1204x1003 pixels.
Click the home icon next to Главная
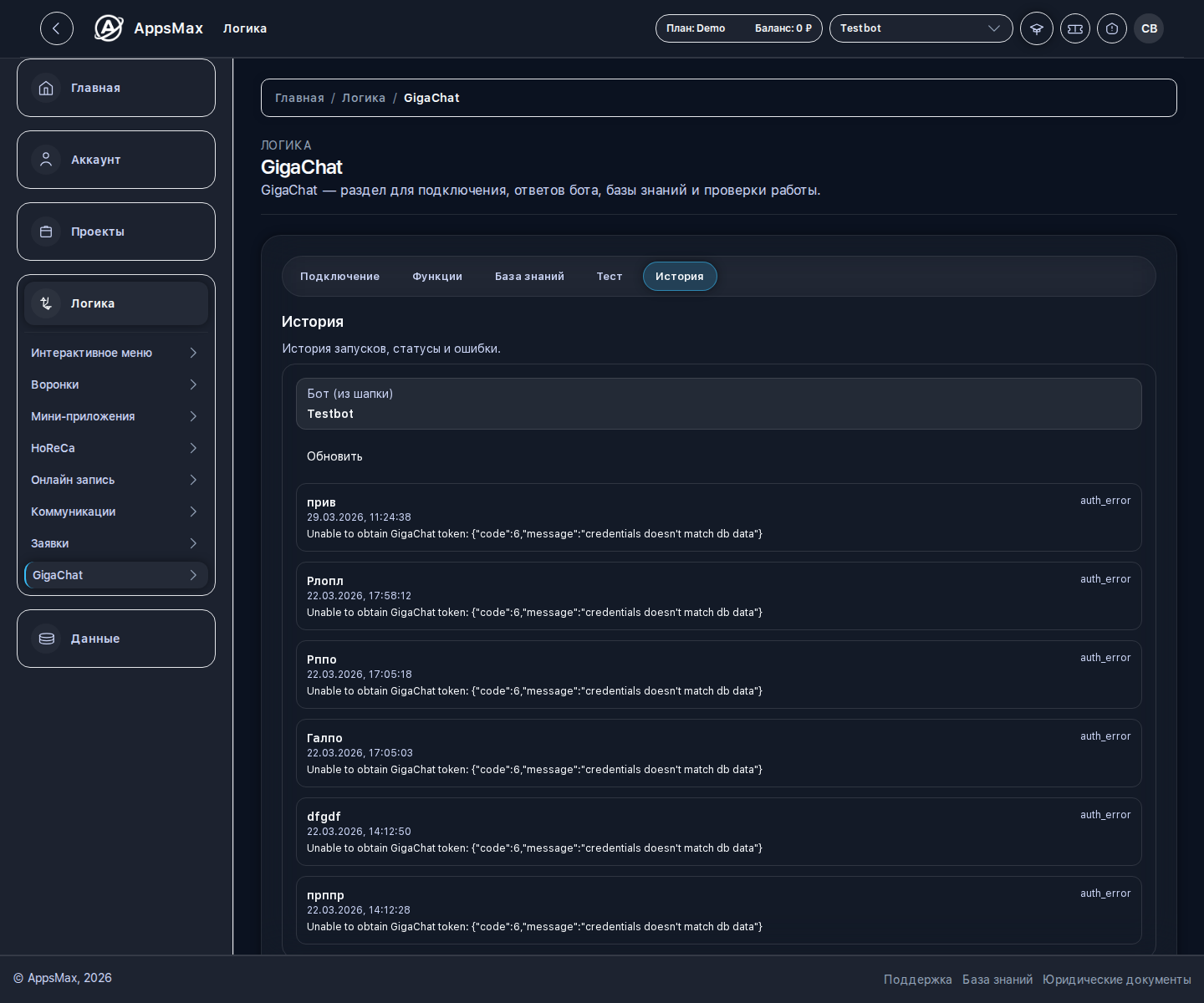click(46, 88)
